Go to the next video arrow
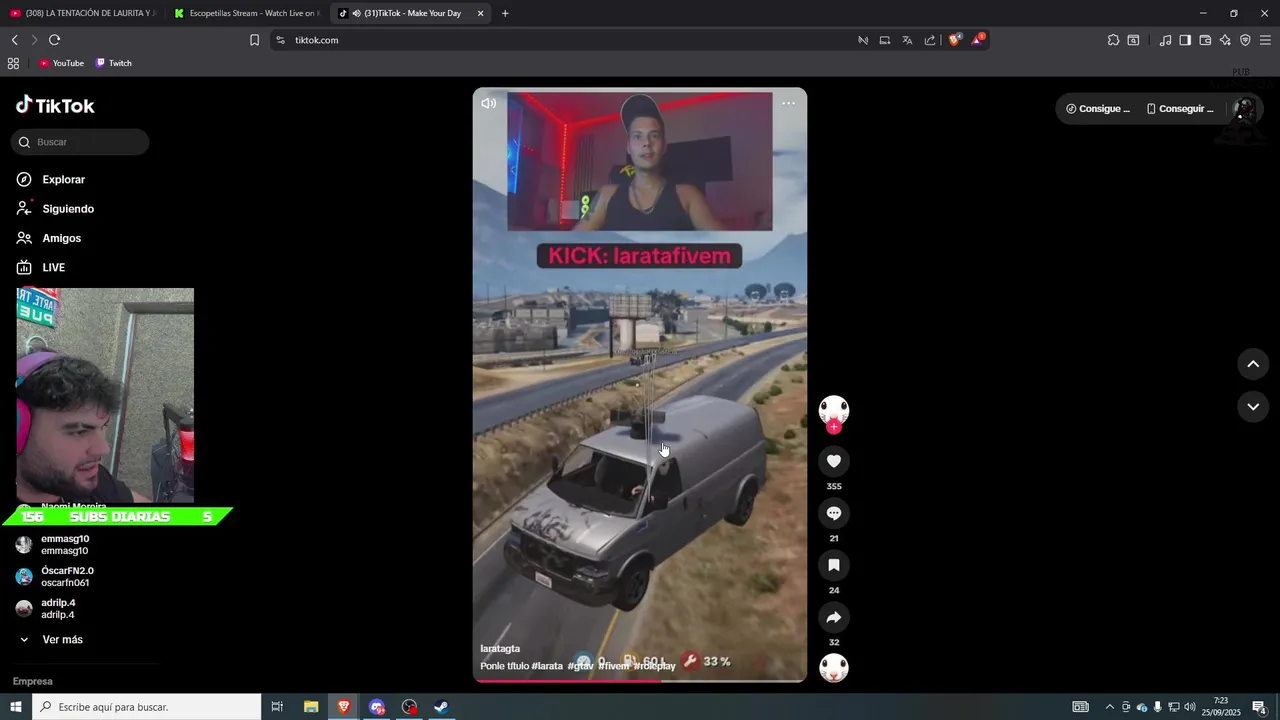1280x720 pixels. point(1253,407)
